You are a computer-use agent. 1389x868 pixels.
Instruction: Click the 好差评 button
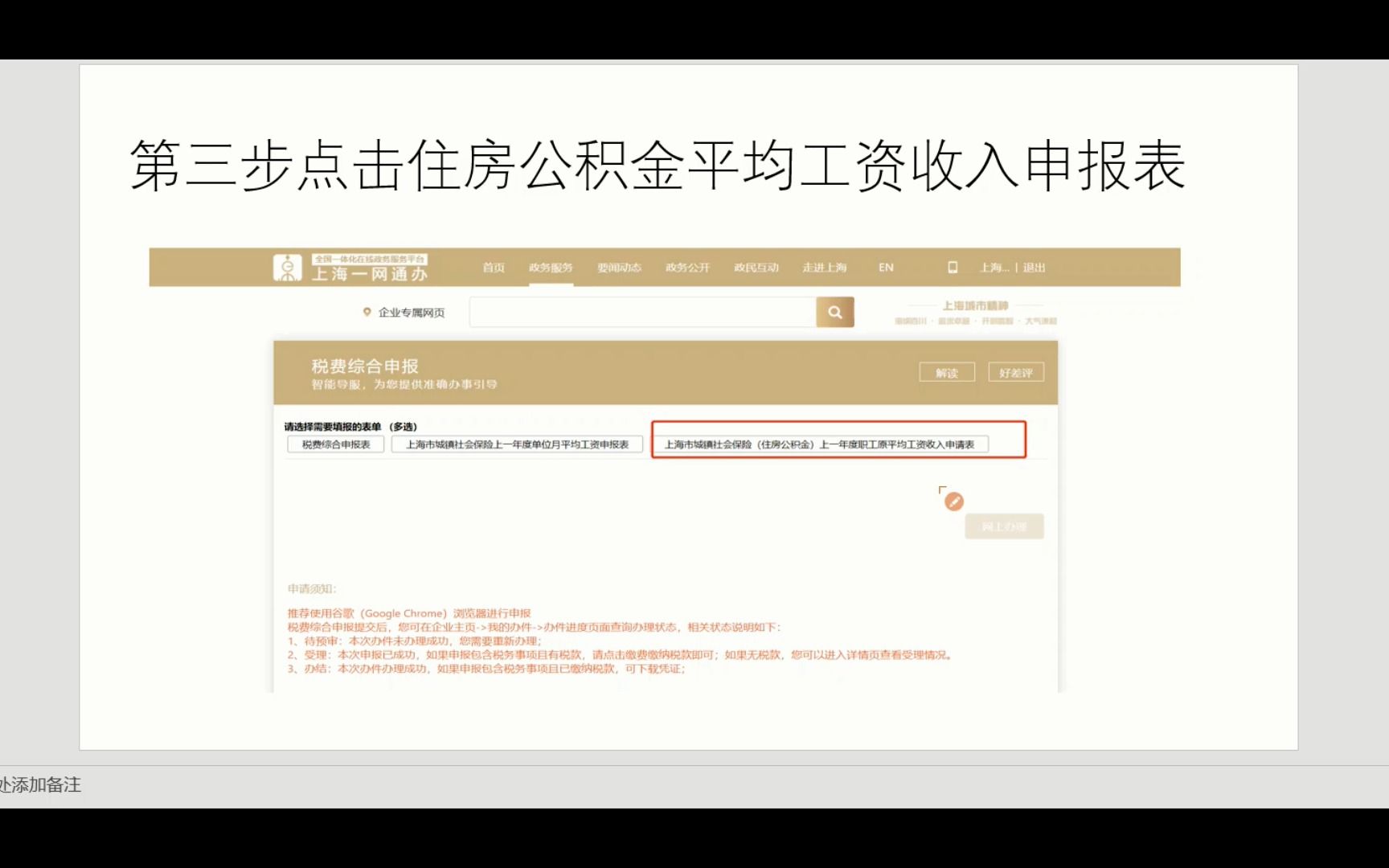click(x=1016, y=373)
